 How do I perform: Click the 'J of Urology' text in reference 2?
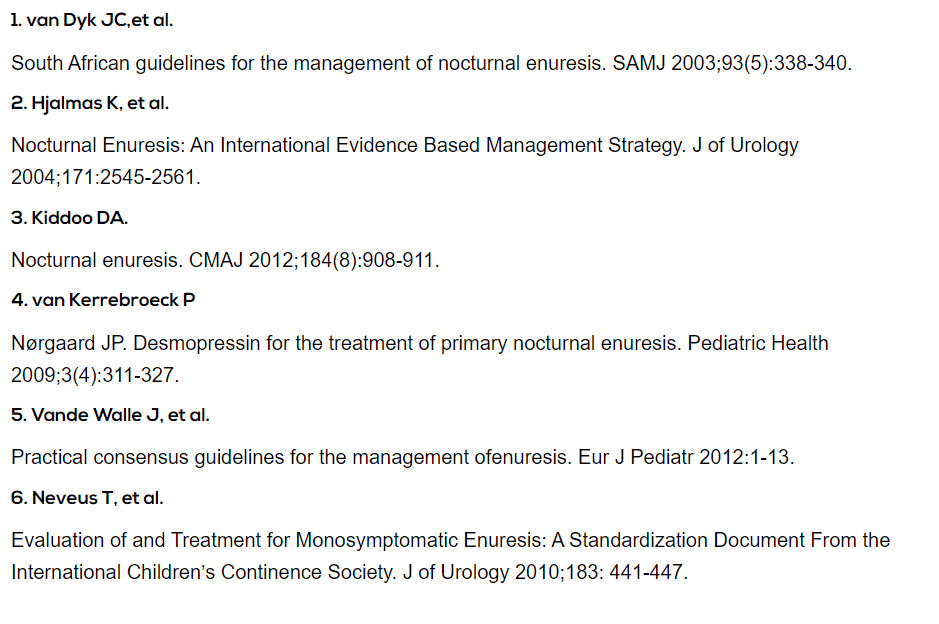[745, 146]
